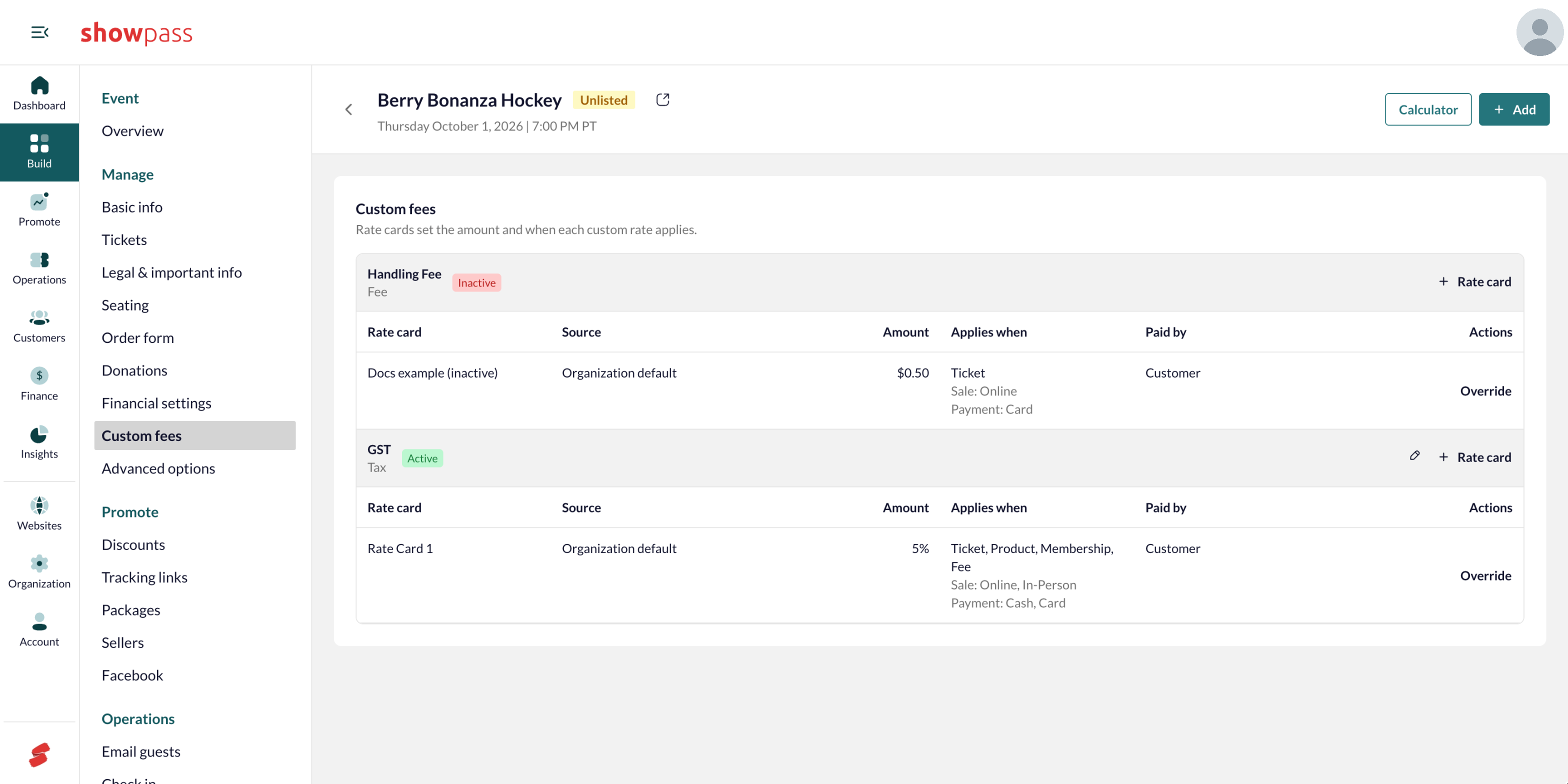
Task: Click the Add button
Action: coord(1514,109)
